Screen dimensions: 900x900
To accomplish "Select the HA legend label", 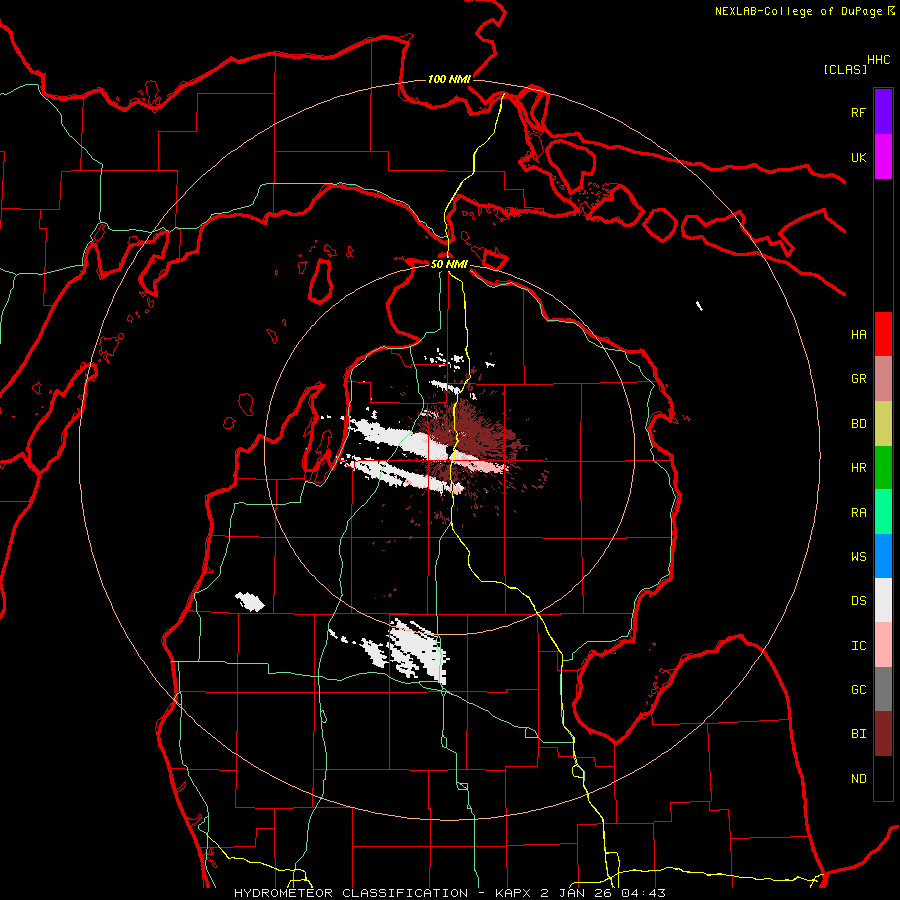I will point(858,335).
